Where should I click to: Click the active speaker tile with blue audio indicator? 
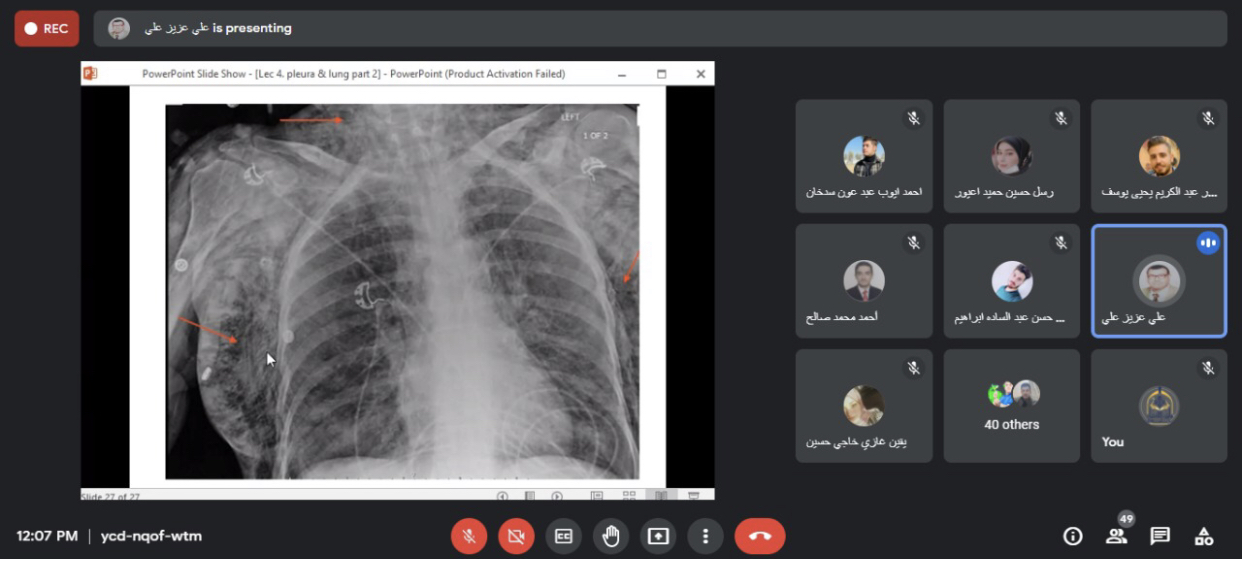(x=1158, y=281)
